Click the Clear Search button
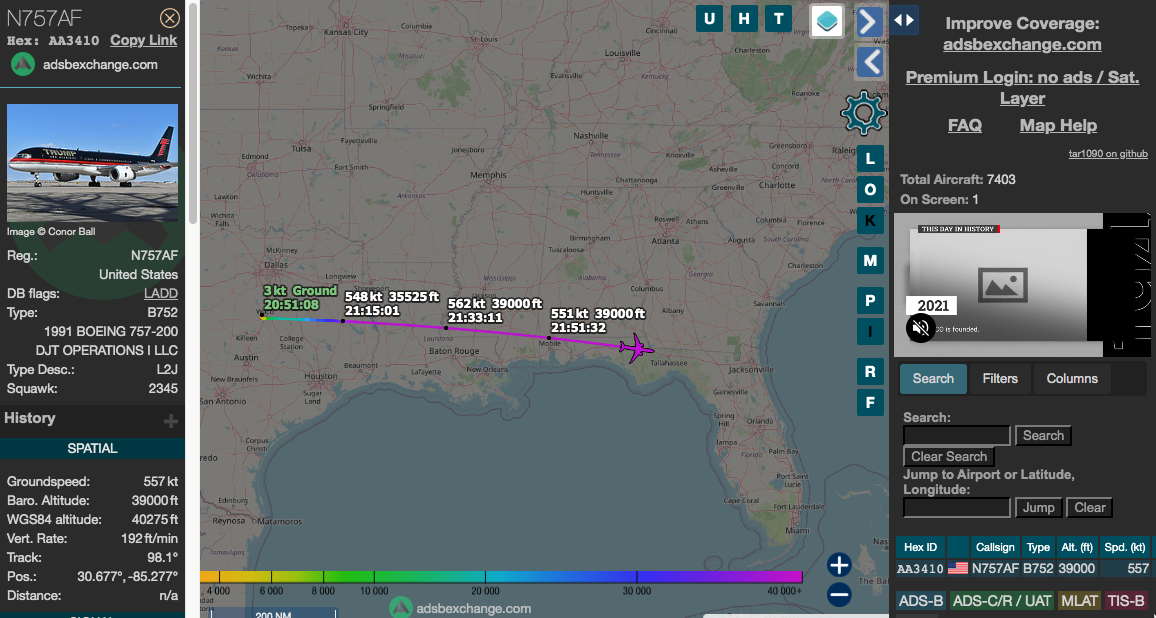 949,456
